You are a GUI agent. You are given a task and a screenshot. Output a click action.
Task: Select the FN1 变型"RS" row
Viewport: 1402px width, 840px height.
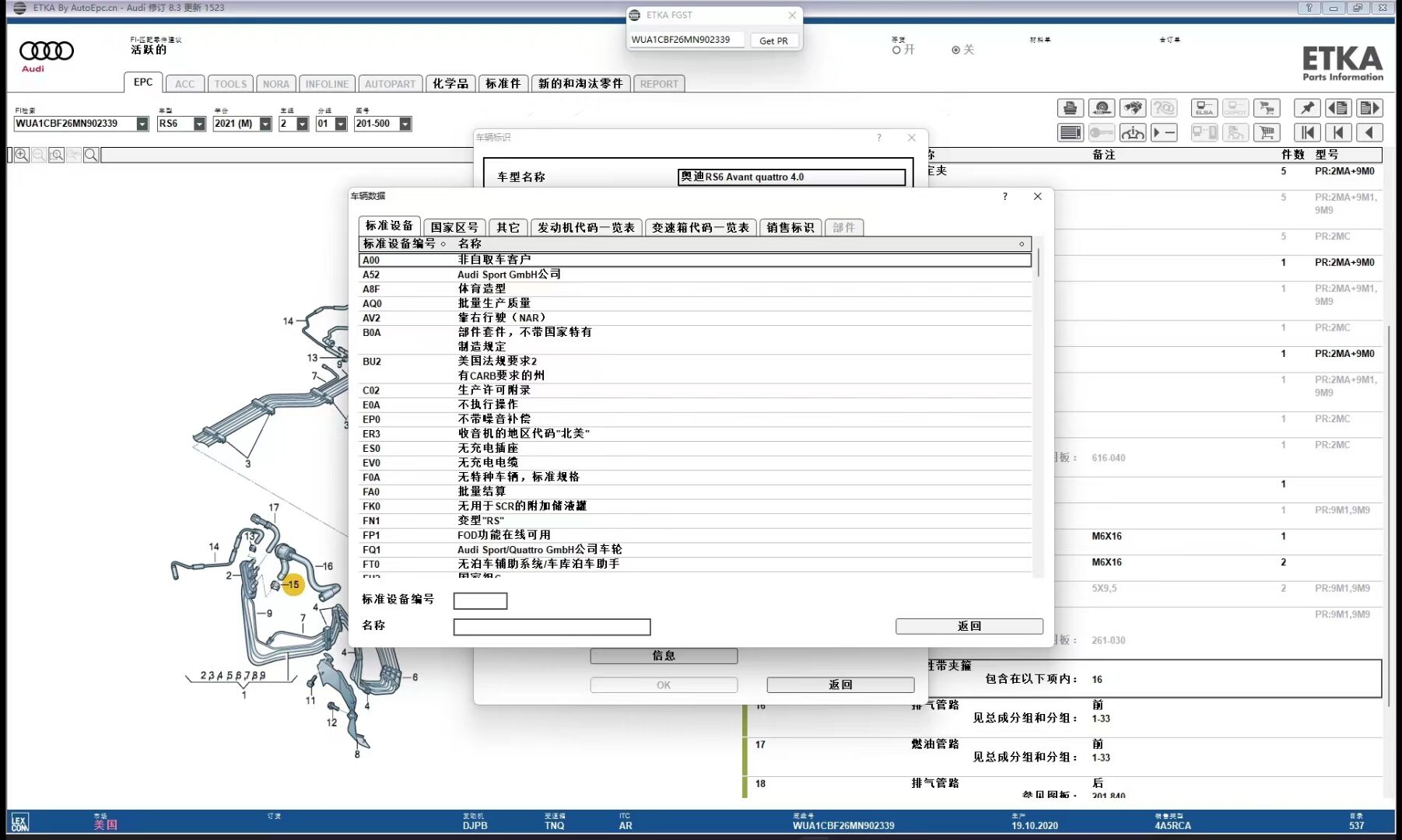pyautogui.click(x=695, y=520)
